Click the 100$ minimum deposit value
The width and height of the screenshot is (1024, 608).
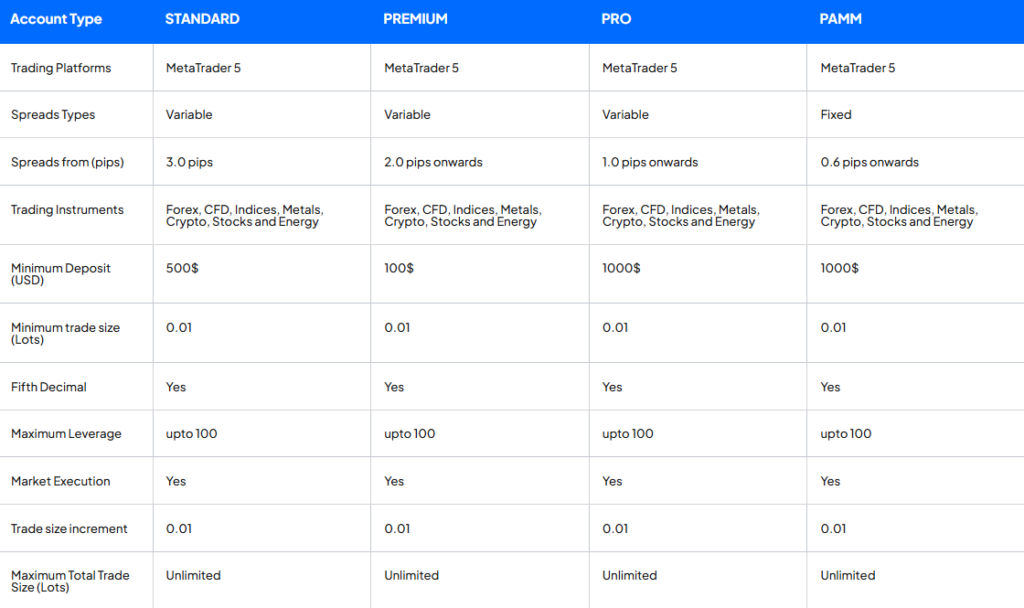tap(399, 268)
